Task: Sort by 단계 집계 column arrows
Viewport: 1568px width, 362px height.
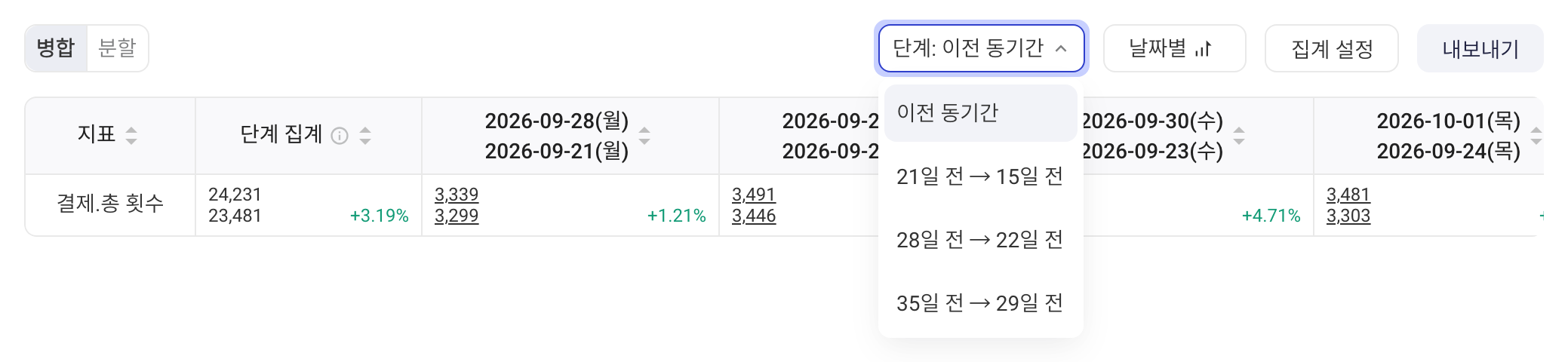Action: tap(365, 136)
